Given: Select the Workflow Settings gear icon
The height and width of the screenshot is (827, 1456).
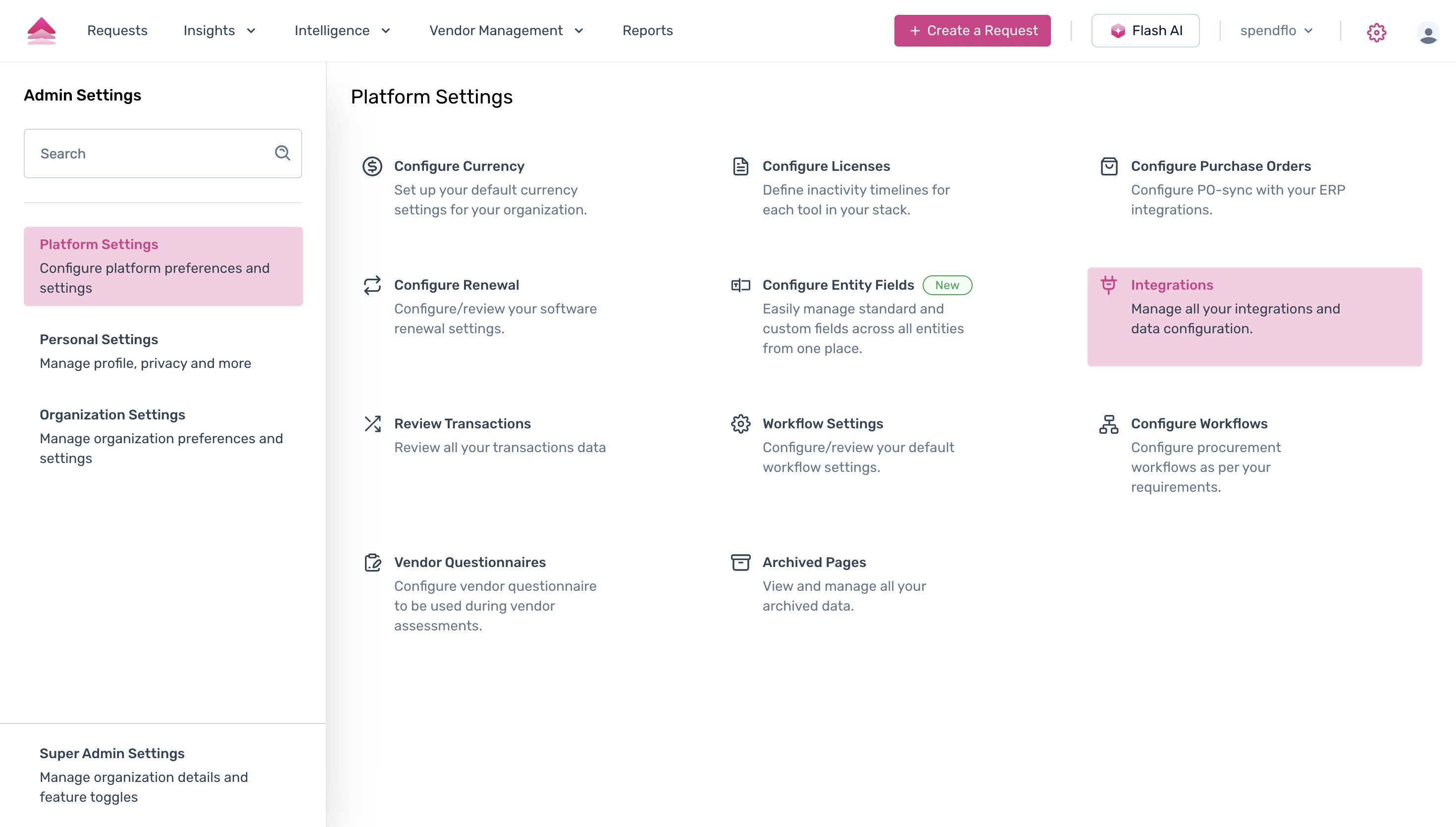Looking at the screenshot, I should pyautogui.click(x=740, y=424).
